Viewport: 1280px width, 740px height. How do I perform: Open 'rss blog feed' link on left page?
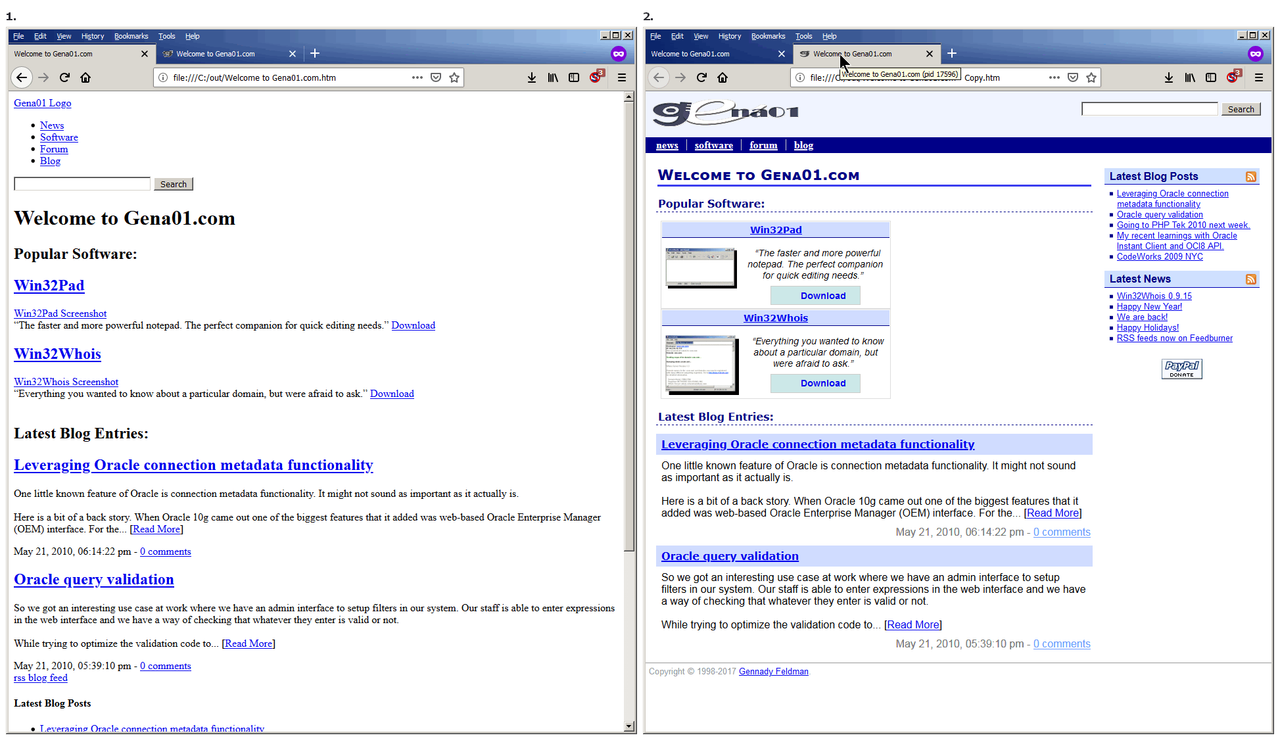[x=41, y=678]
